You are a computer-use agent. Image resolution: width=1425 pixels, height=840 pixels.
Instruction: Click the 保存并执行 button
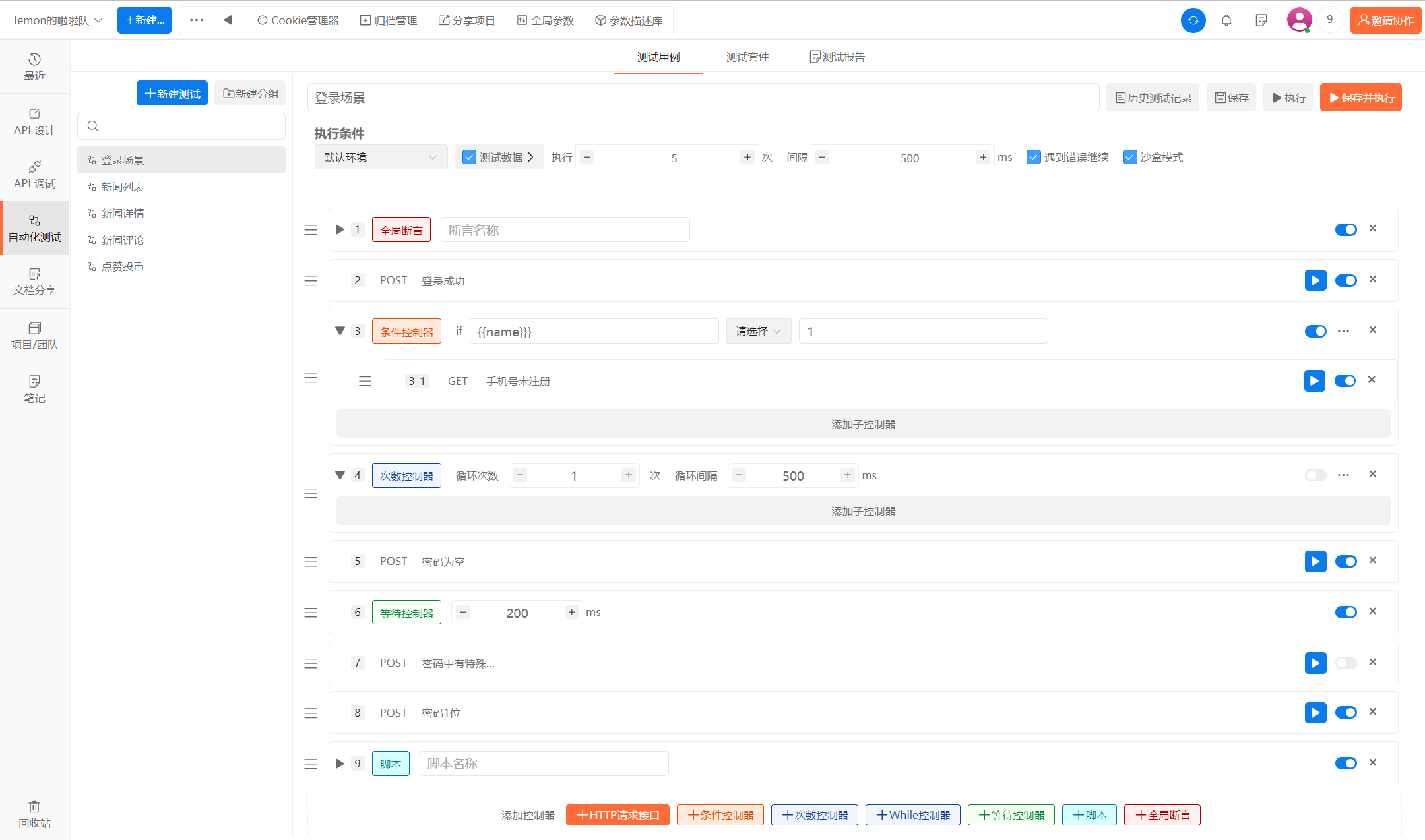(1360, 98)
